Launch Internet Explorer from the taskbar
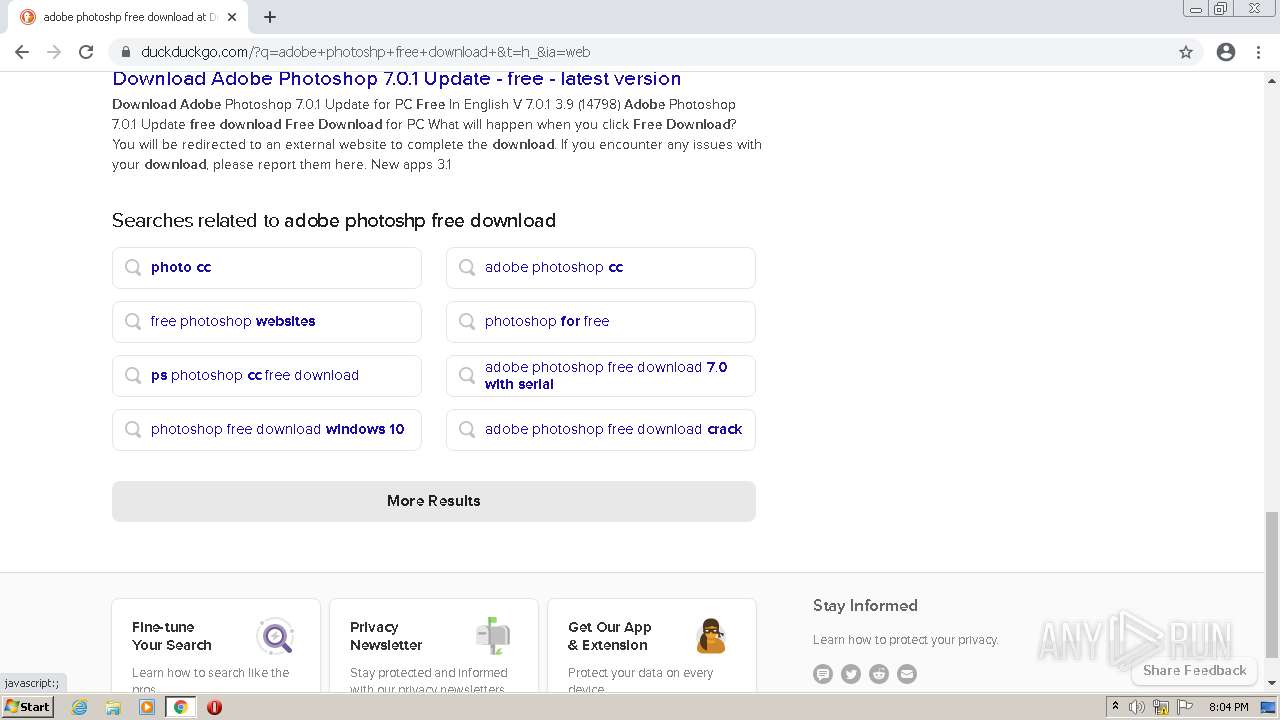Image resolution: width=1280 pixels, height=720 pixels. 80,707
